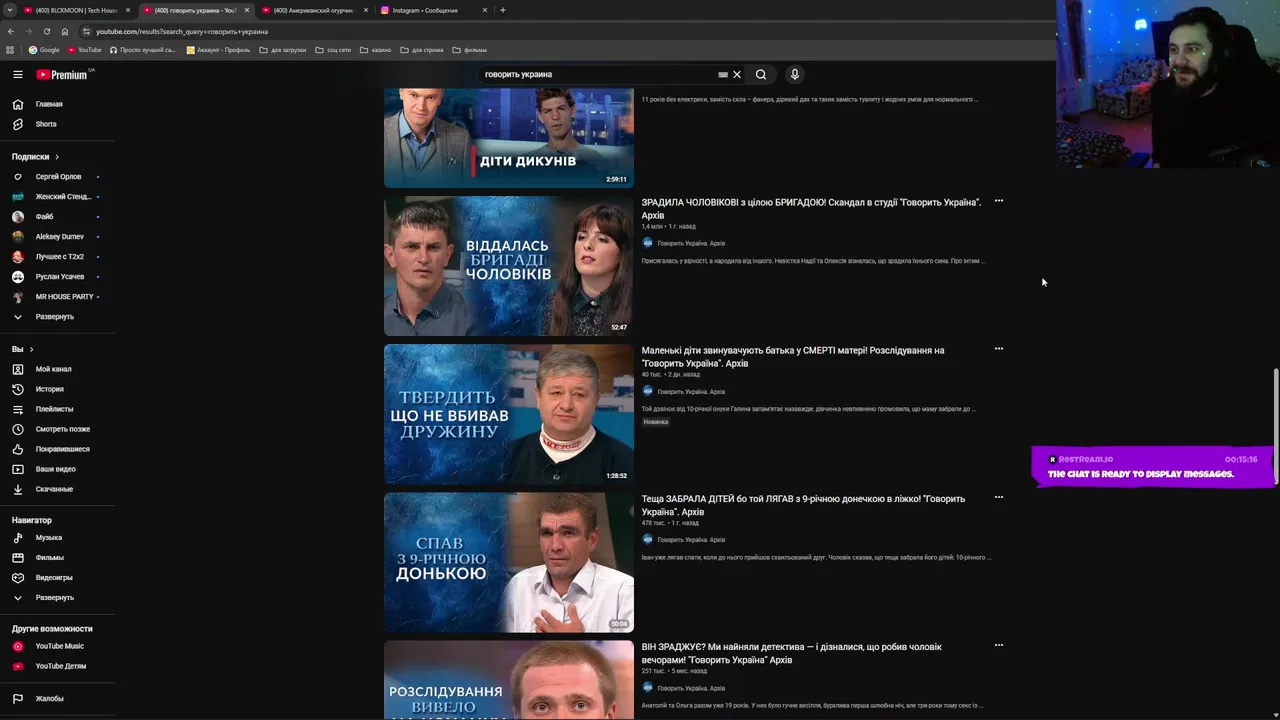Open a new browser tab
1280x720 pixels.
pyautogui.click(x=503, y=10)
